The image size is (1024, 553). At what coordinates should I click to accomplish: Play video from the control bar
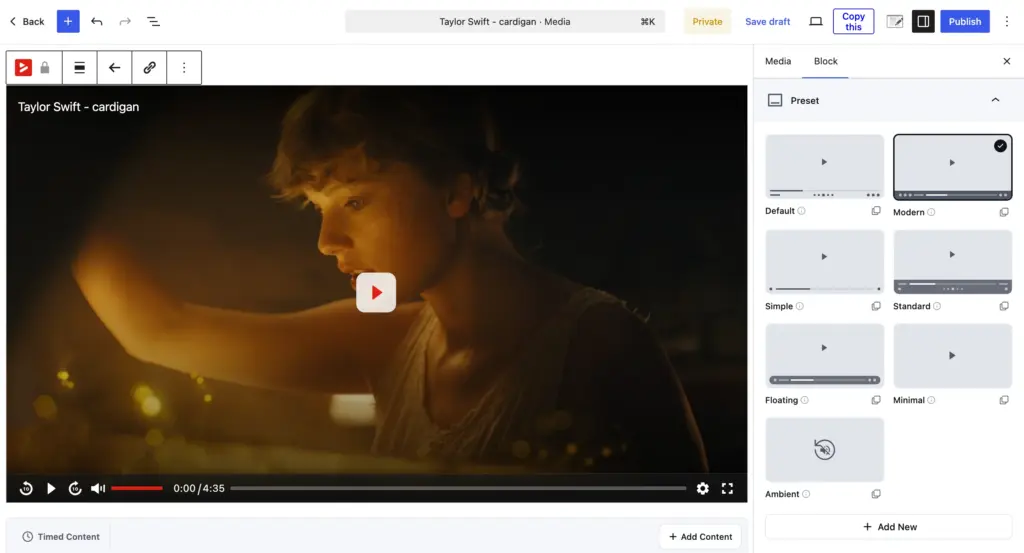coord(51,488)
